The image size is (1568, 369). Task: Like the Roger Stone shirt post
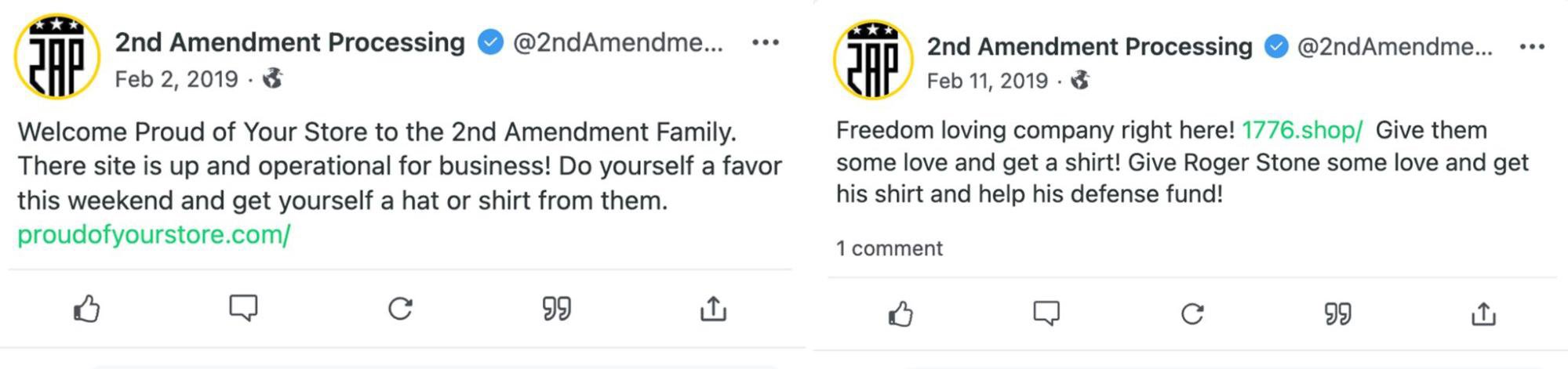900,314
